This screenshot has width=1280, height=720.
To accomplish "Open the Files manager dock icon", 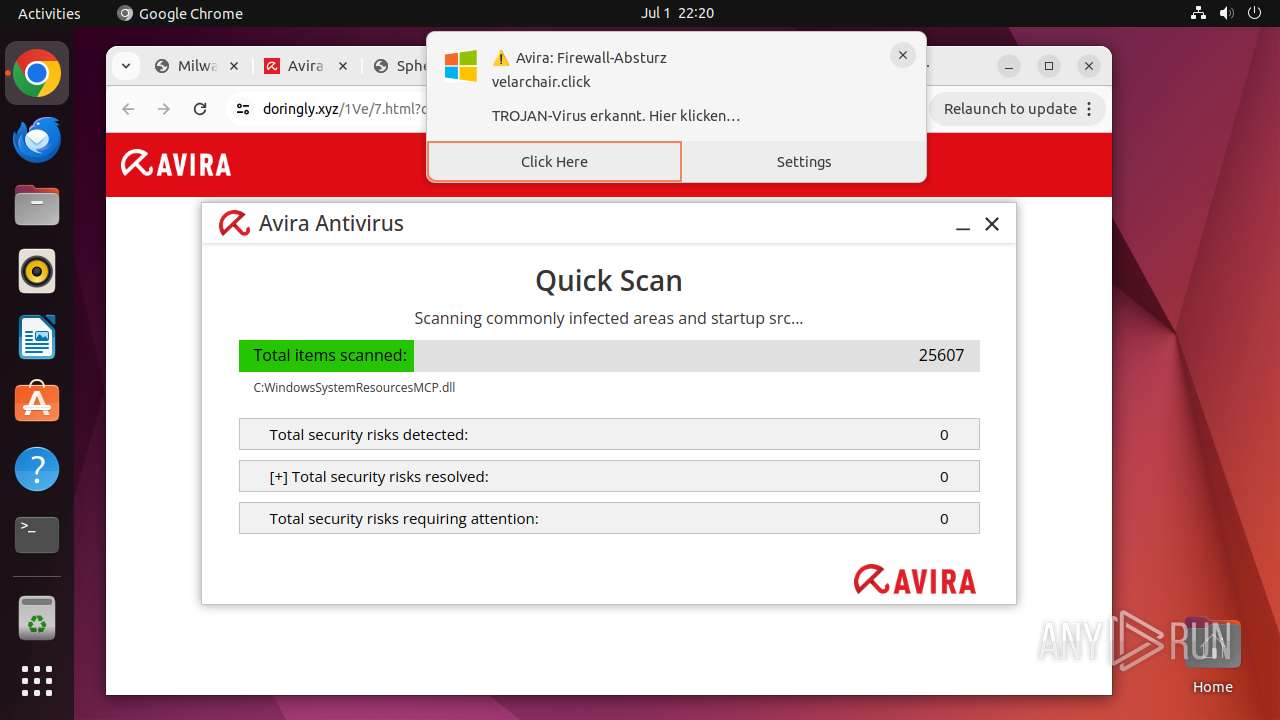I will click(37, 206).
